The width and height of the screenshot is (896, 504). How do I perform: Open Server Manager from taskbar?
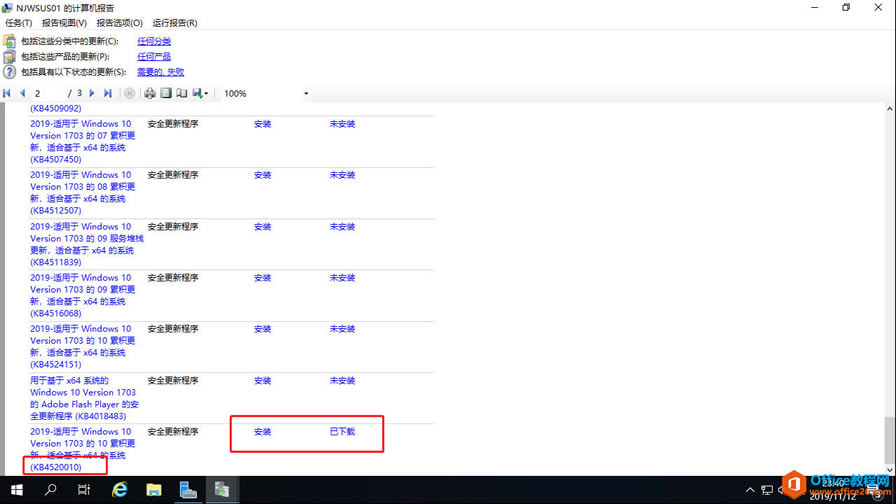click(188, 490)
